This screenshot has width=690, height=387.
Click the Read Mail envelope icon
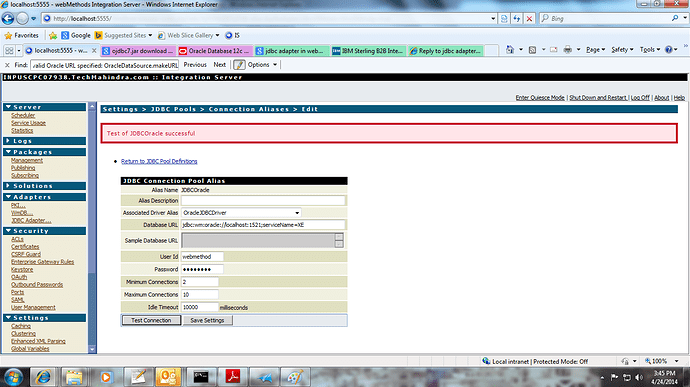554,50
